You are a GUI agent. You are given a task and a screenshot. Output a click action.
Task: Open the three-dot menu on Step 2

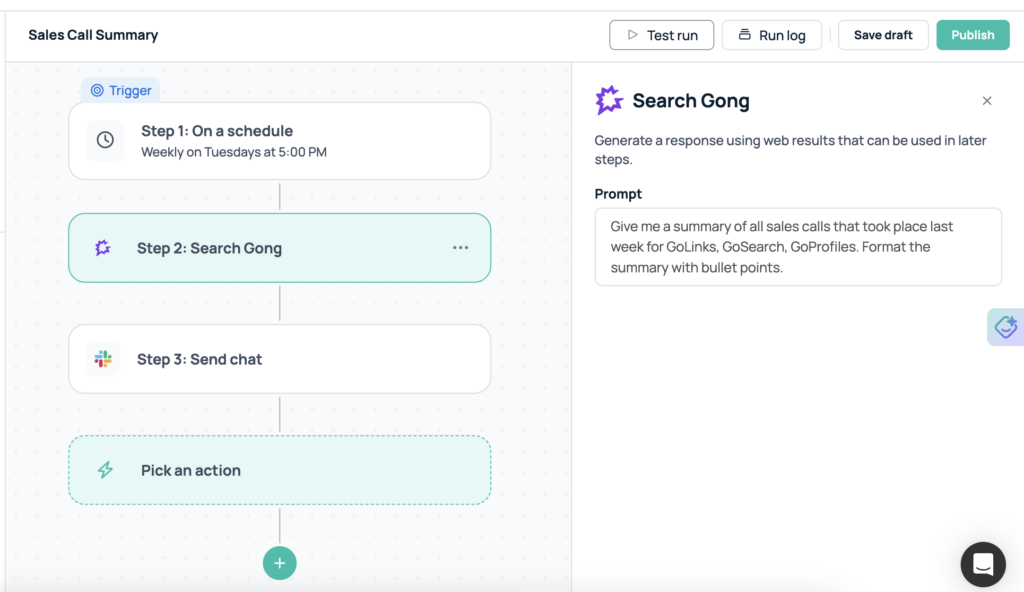(x=460, y=248)
